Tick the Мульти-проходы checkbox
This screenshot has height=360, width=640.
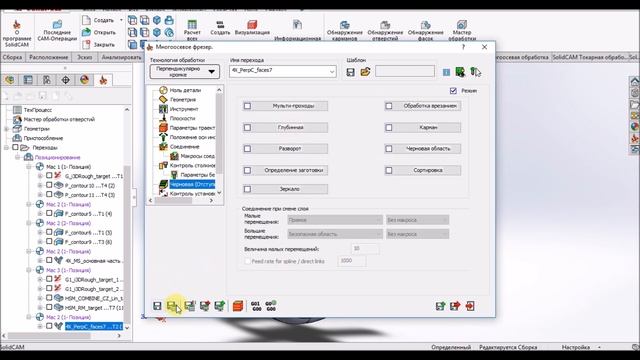click(247, 106)
